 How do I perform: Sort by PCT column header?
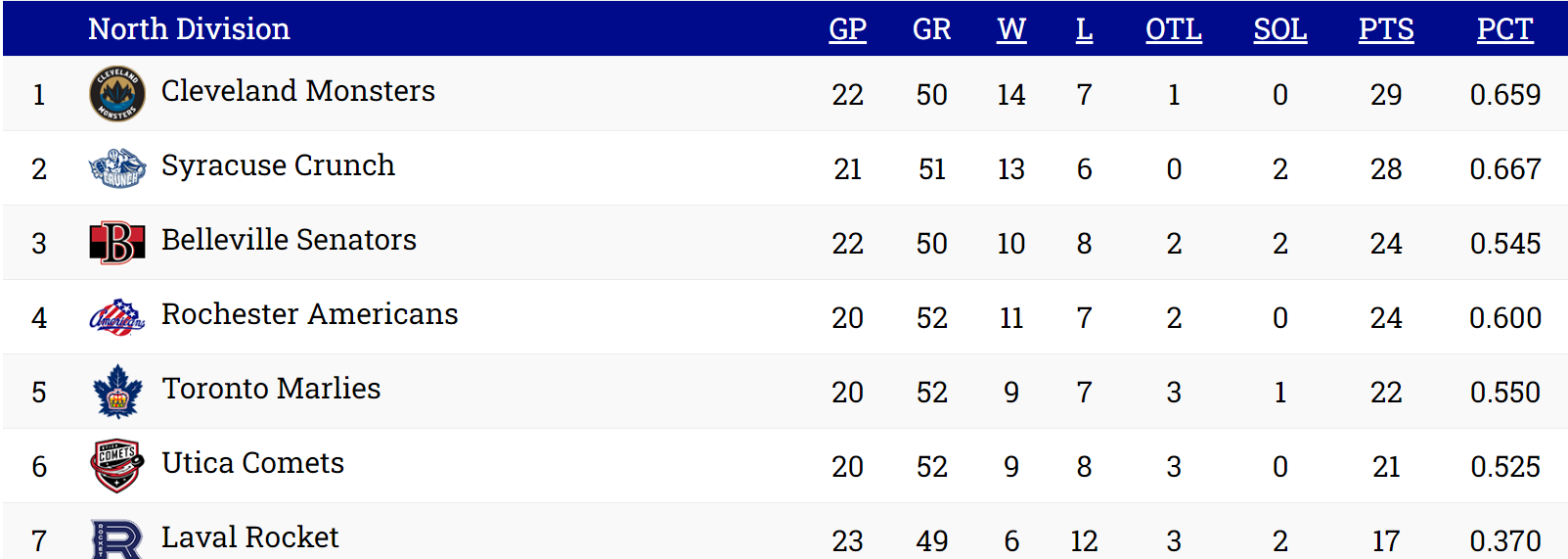1504,29
